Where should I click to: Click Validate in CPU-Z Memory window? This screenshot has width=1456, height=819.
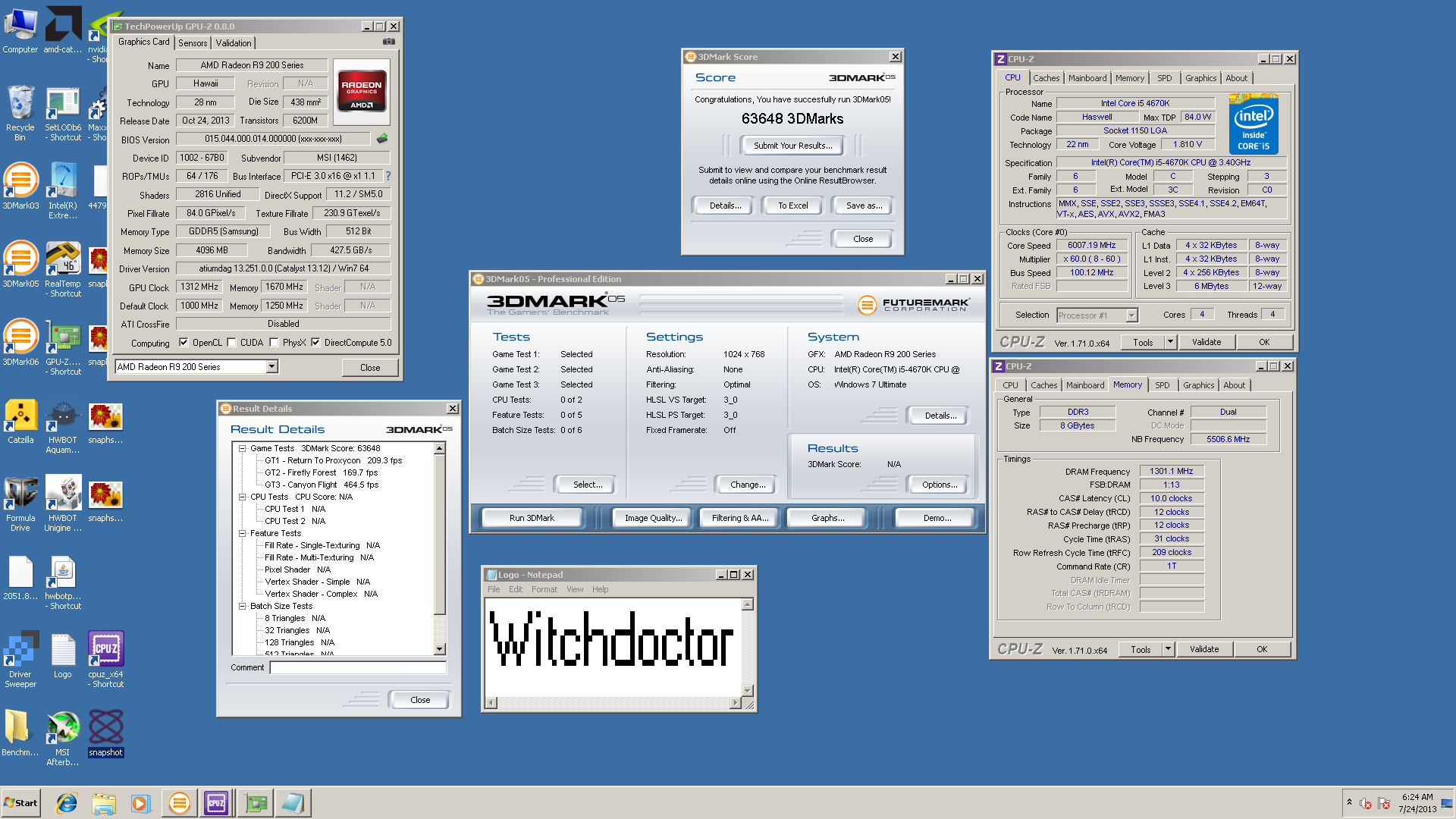pos(1204,650)
